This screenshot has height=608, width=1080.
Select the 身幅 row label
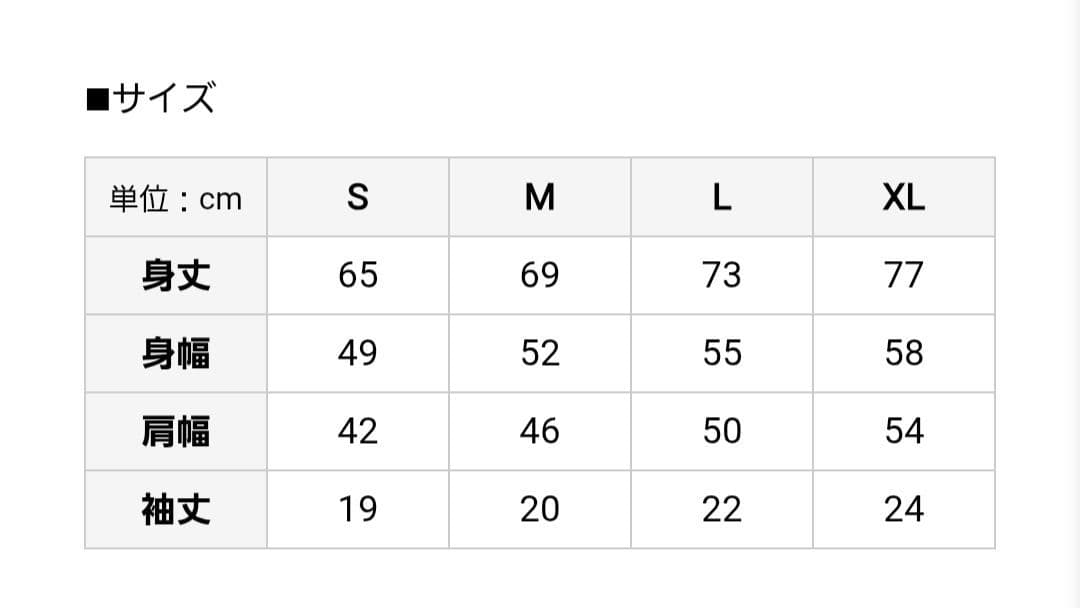point(176,353)
